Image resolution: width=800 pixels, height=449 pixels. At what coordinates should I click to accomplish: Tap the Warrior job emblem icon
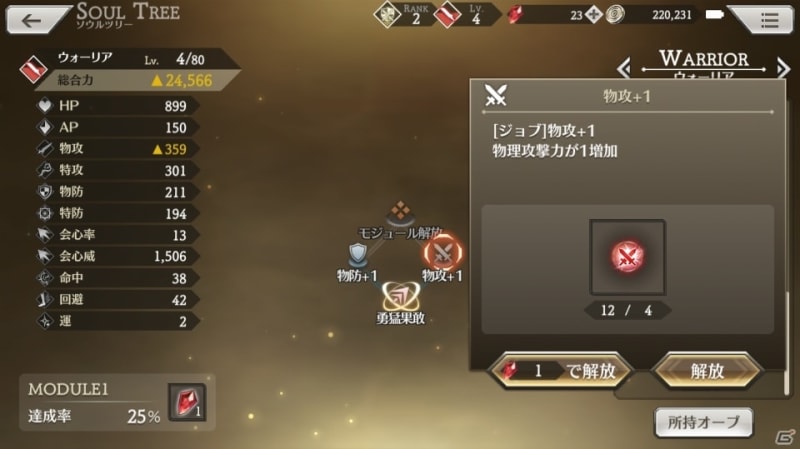click(34, 70)
